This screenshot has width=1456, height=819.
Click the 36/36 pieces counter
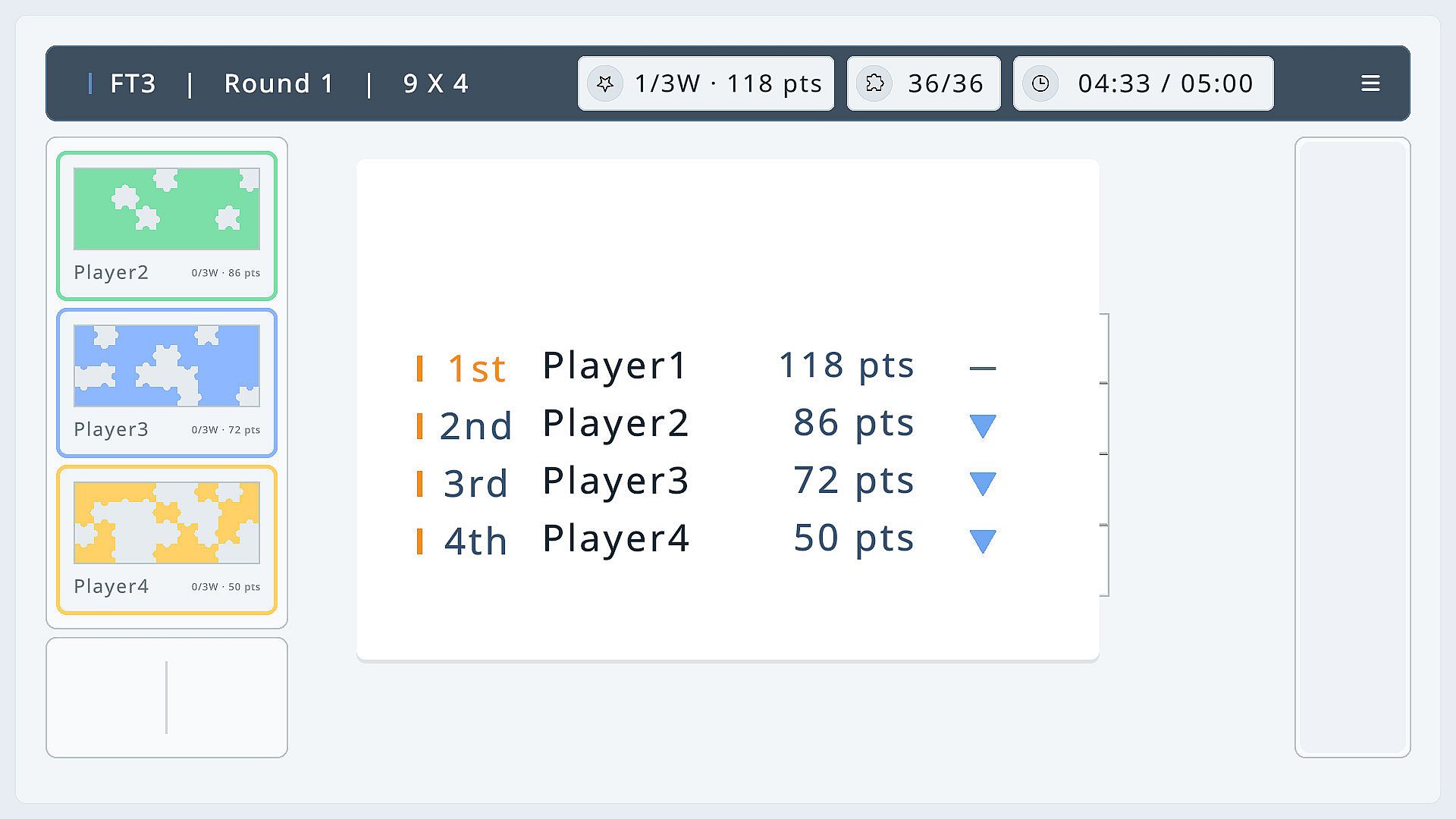tap(924, 83)
